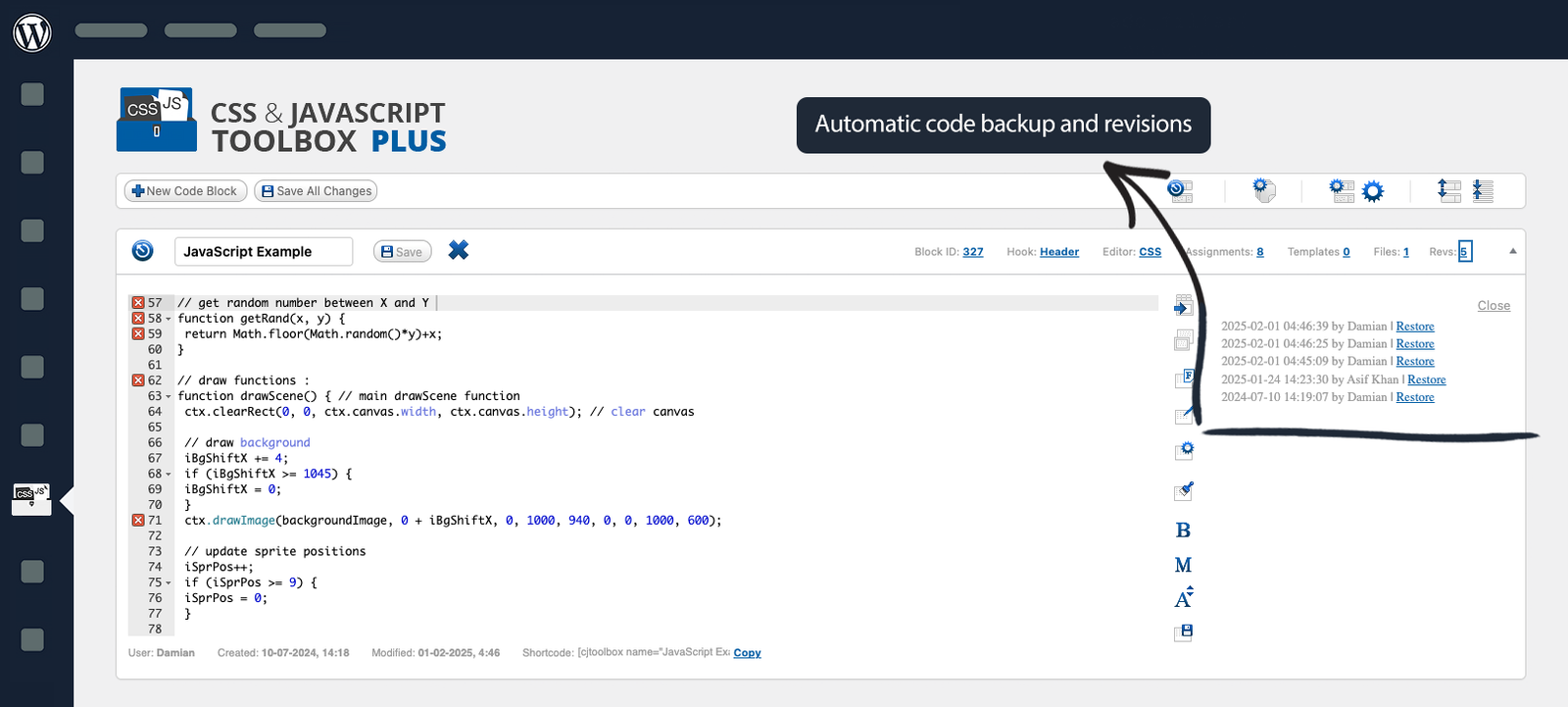Click the Save button beside block name
Image resolution: width=1568 pixels, height=707 pixels.
point(402,252)
